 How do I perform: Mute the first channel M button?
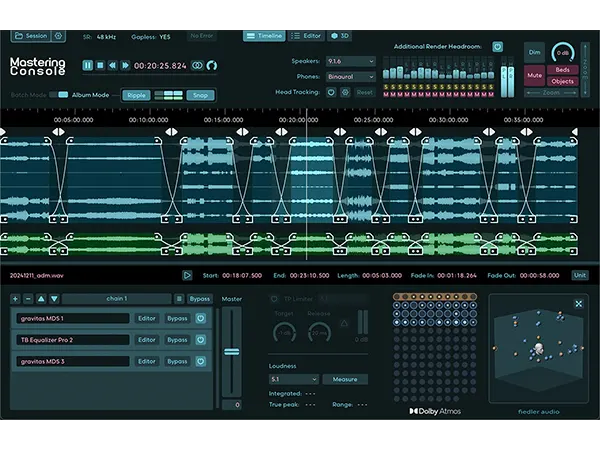tap(386, 94)
